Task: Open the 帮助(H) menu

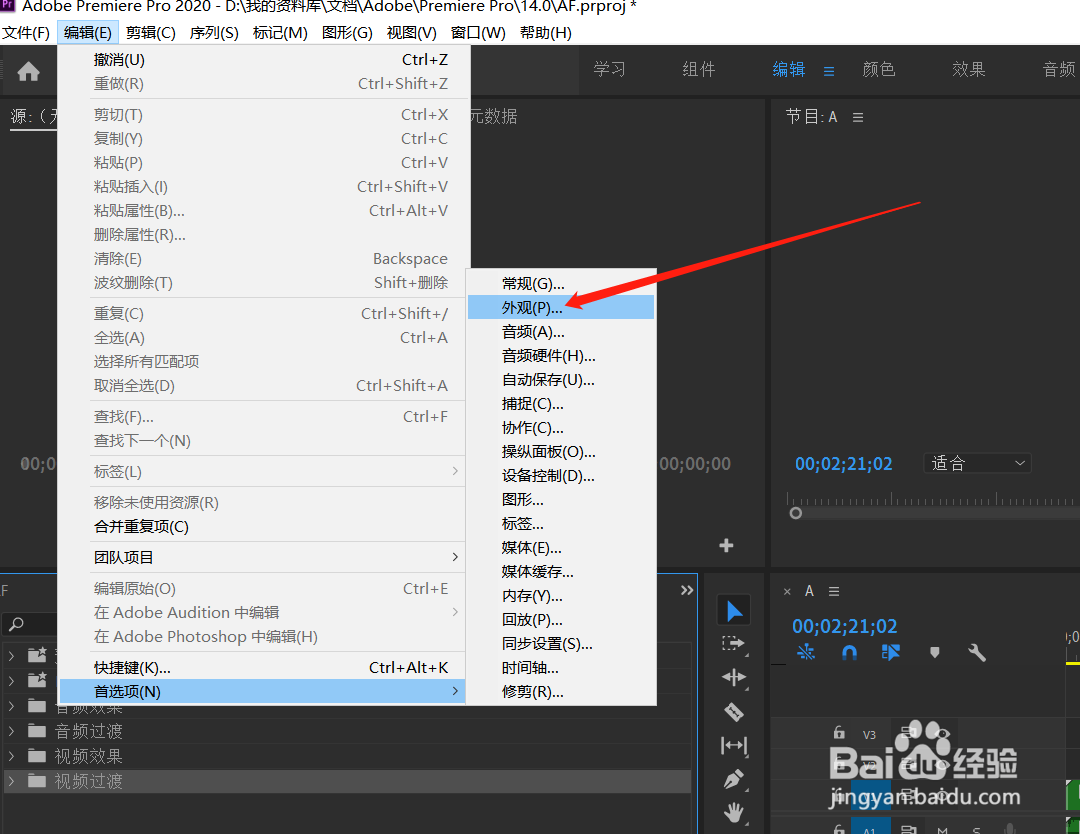Action: click(546, 32)
